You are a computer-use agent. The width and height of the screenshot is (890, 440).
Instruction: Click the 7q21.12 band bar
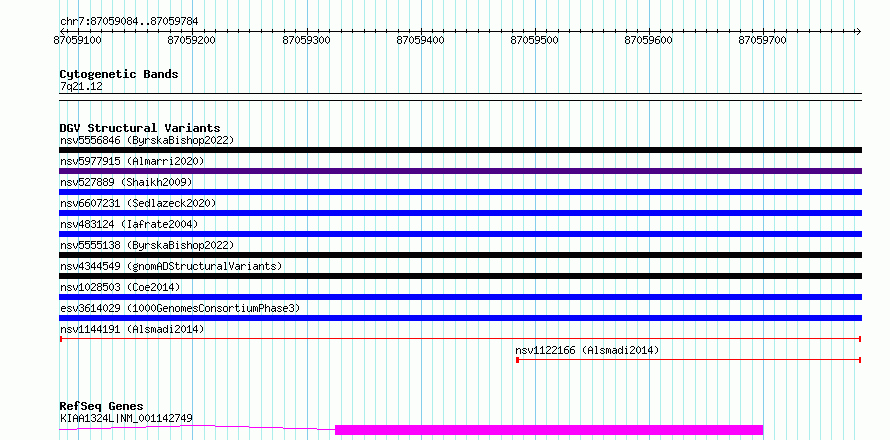click(x=460, y=97)
